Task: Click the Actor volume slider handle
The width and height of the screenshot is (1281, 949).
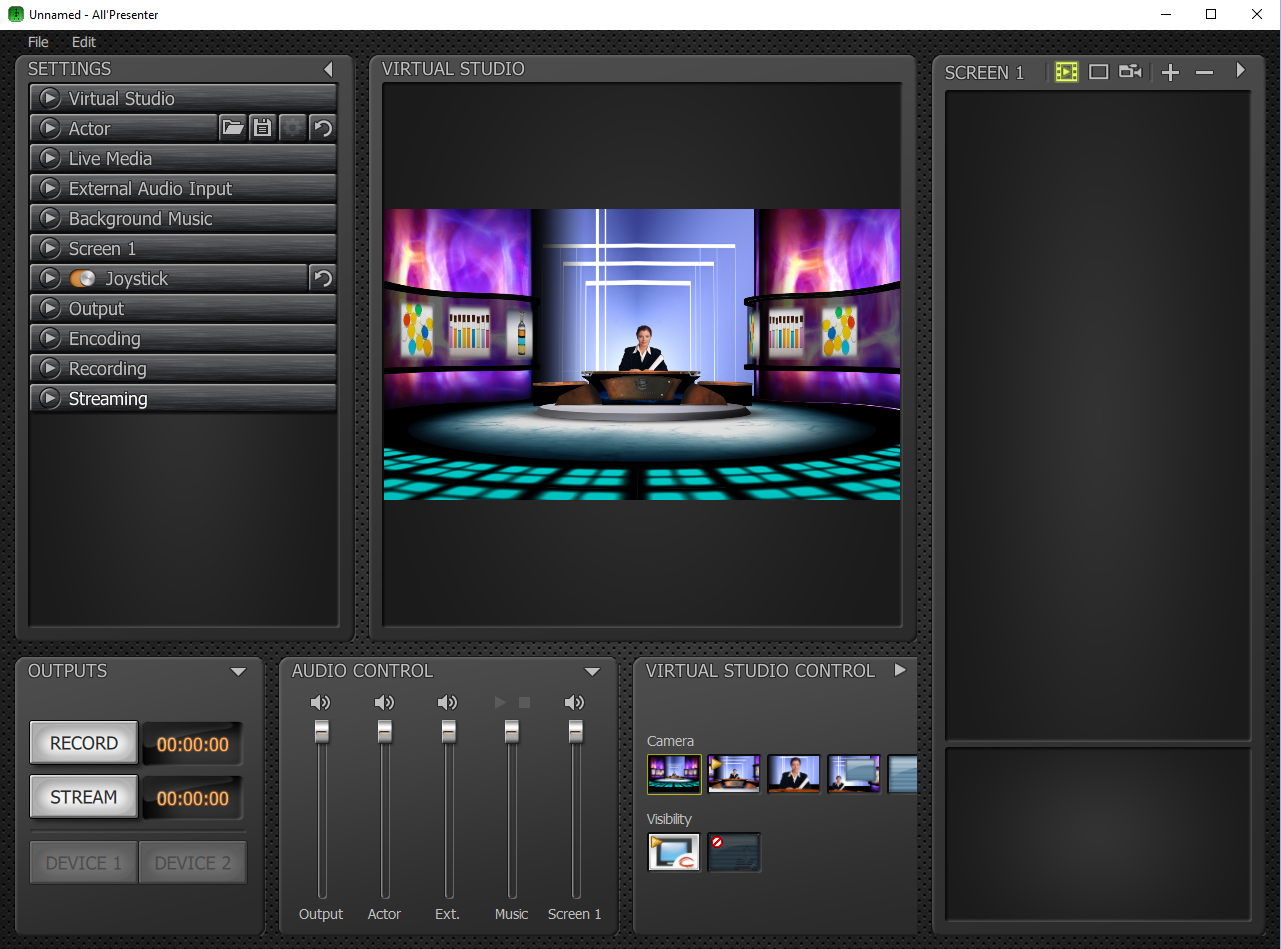Action: pos(385,731)
